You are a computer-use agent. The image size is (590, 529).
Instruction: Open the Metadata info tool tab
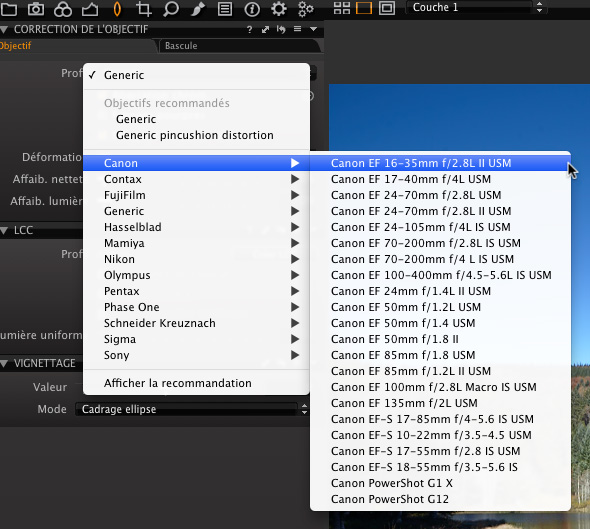(x=252, y=9)
